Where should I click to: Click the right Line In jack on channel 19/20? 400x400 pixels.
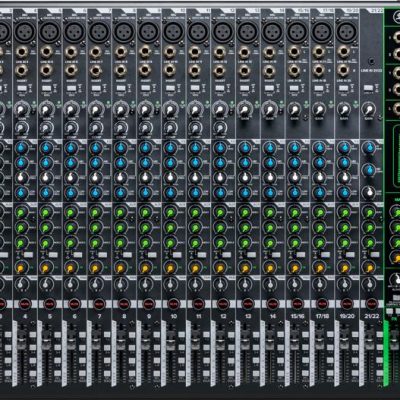[343, 71]
